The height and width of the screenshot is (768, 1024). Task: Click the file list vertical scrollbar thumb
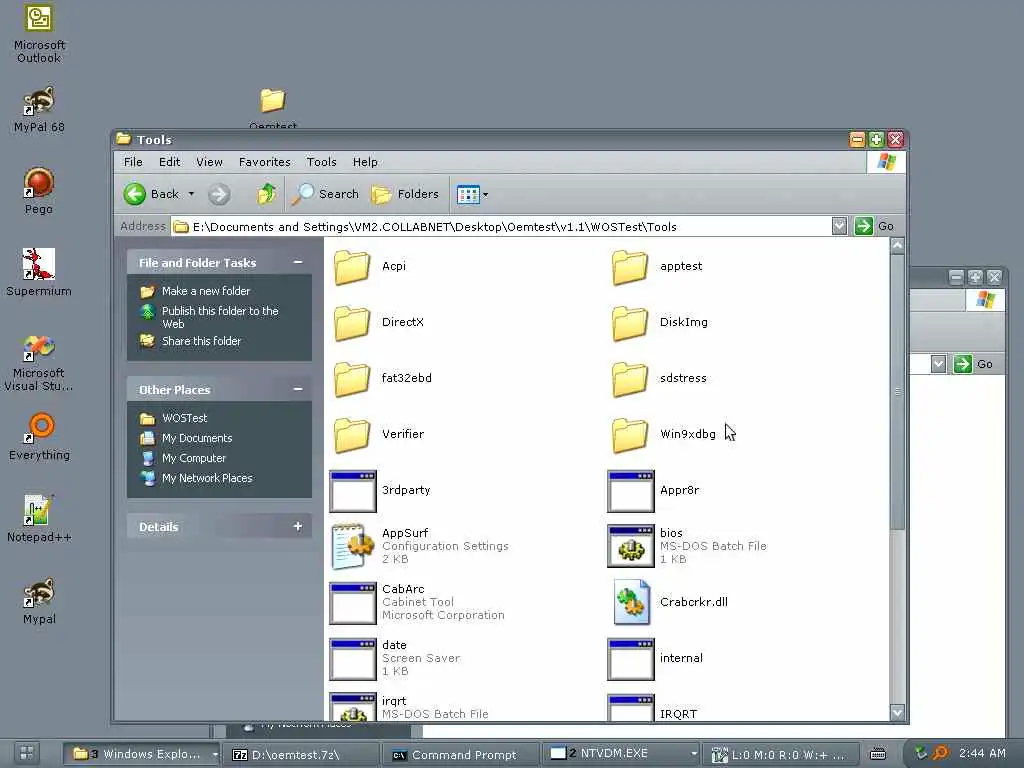[897, 392]
